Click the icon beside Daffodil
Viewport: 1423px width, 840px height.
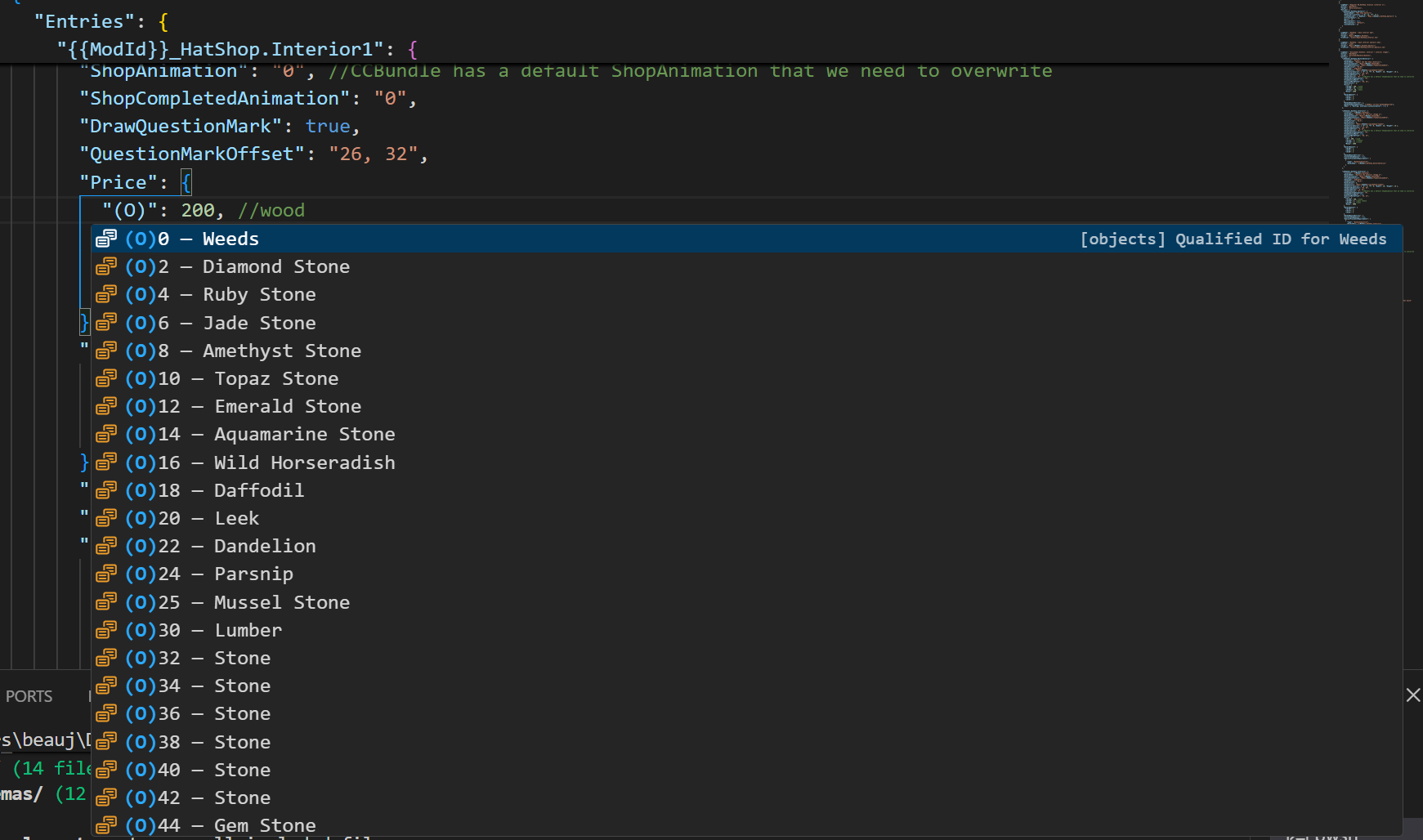pos(106,490)
